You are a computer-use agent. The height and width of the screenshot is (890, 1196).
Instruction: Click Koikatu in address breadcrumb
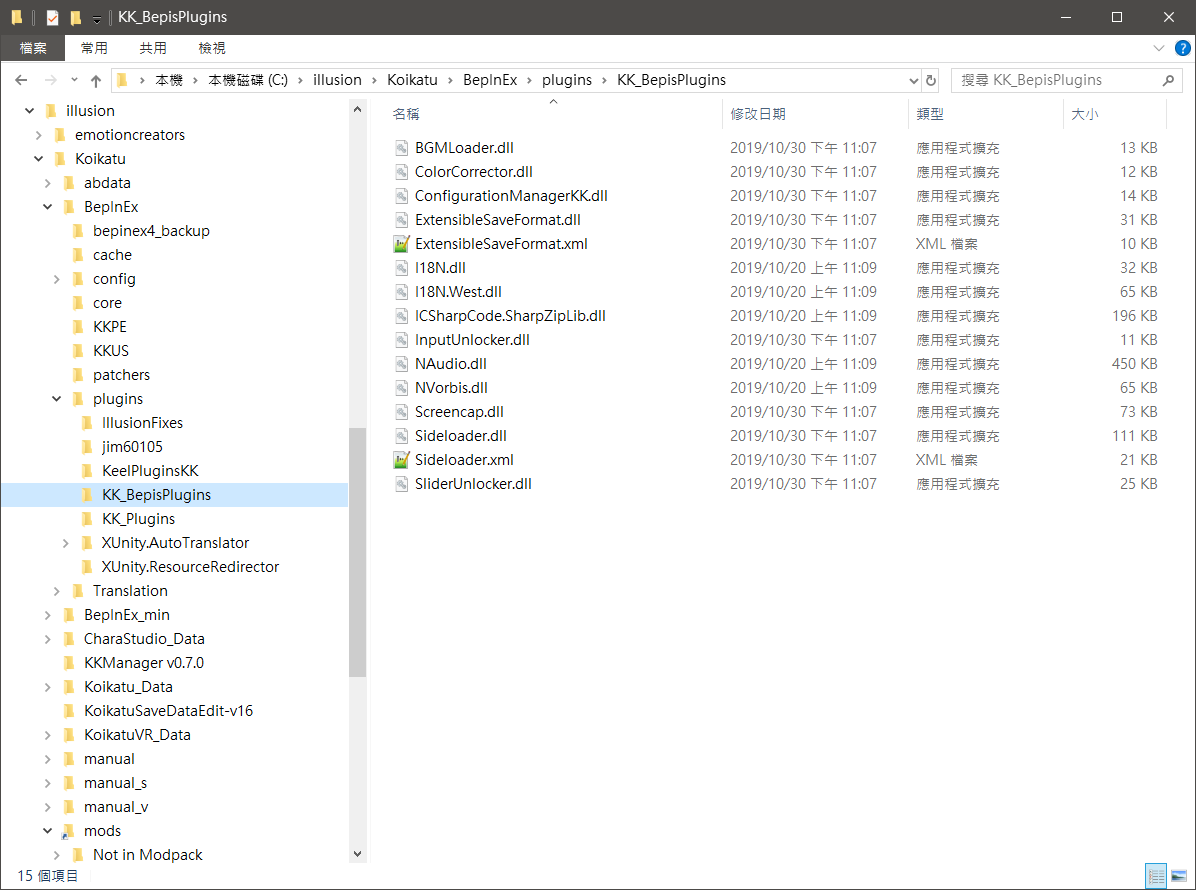pos(412,80)
